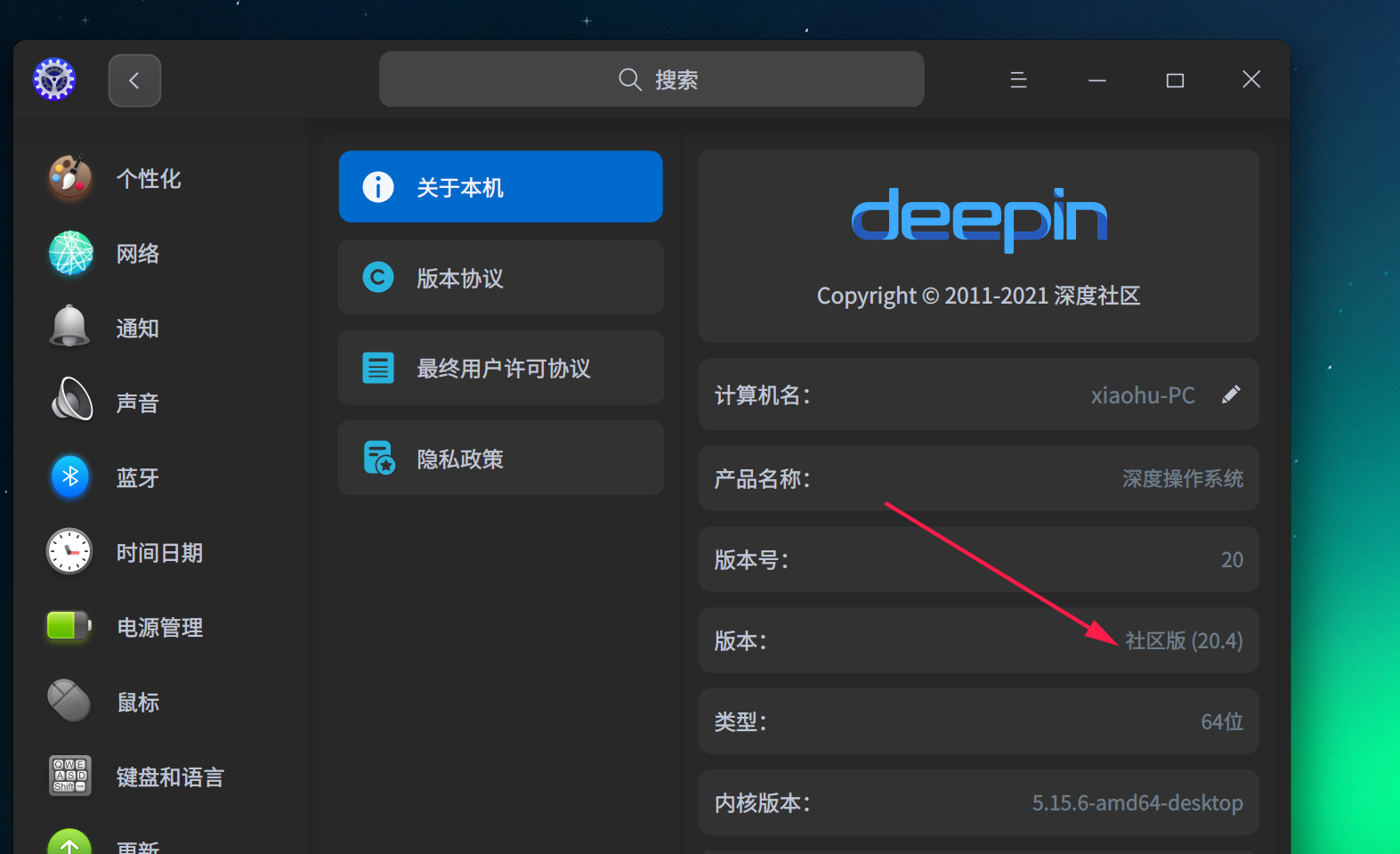
Task: Open the Mouse icon
Action: [x=69, y=701]
